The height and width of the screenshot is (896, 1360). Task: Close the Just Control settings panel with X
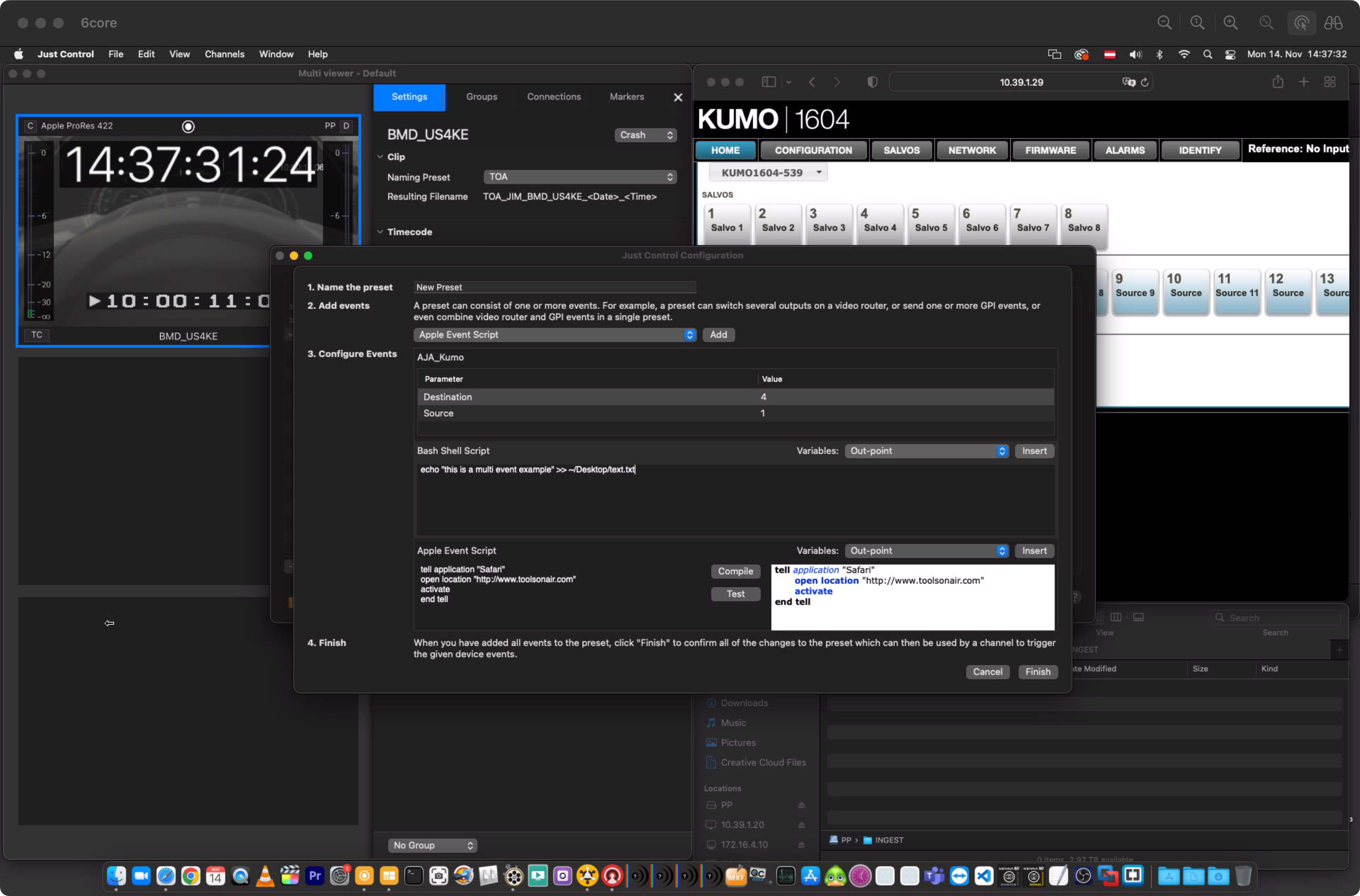click(678, 97)
